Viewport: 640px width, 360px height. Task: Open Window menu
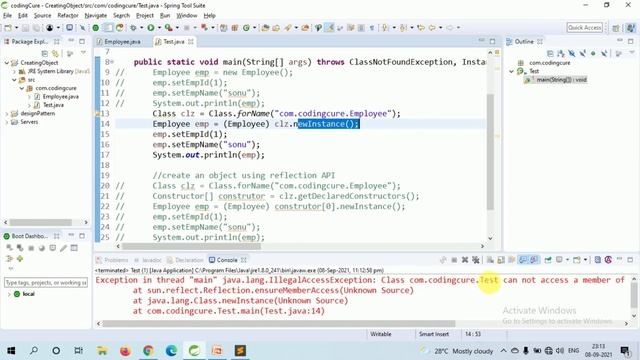(187, 16)
